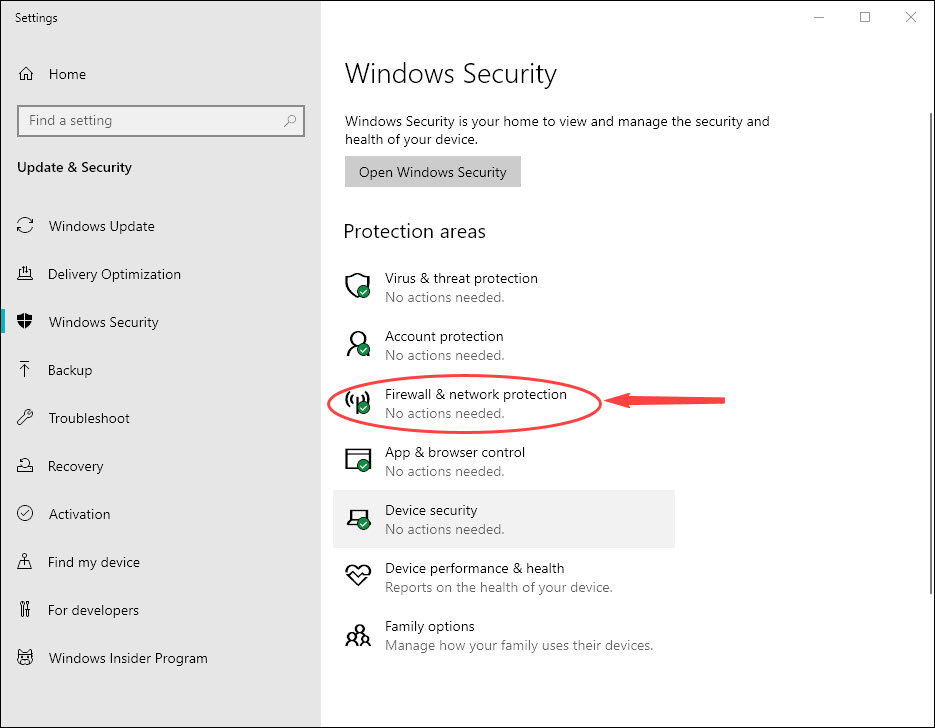Click "Reports on the health of your device."
The width and height of the screenshot is (935, 728).
pos(499,587)
